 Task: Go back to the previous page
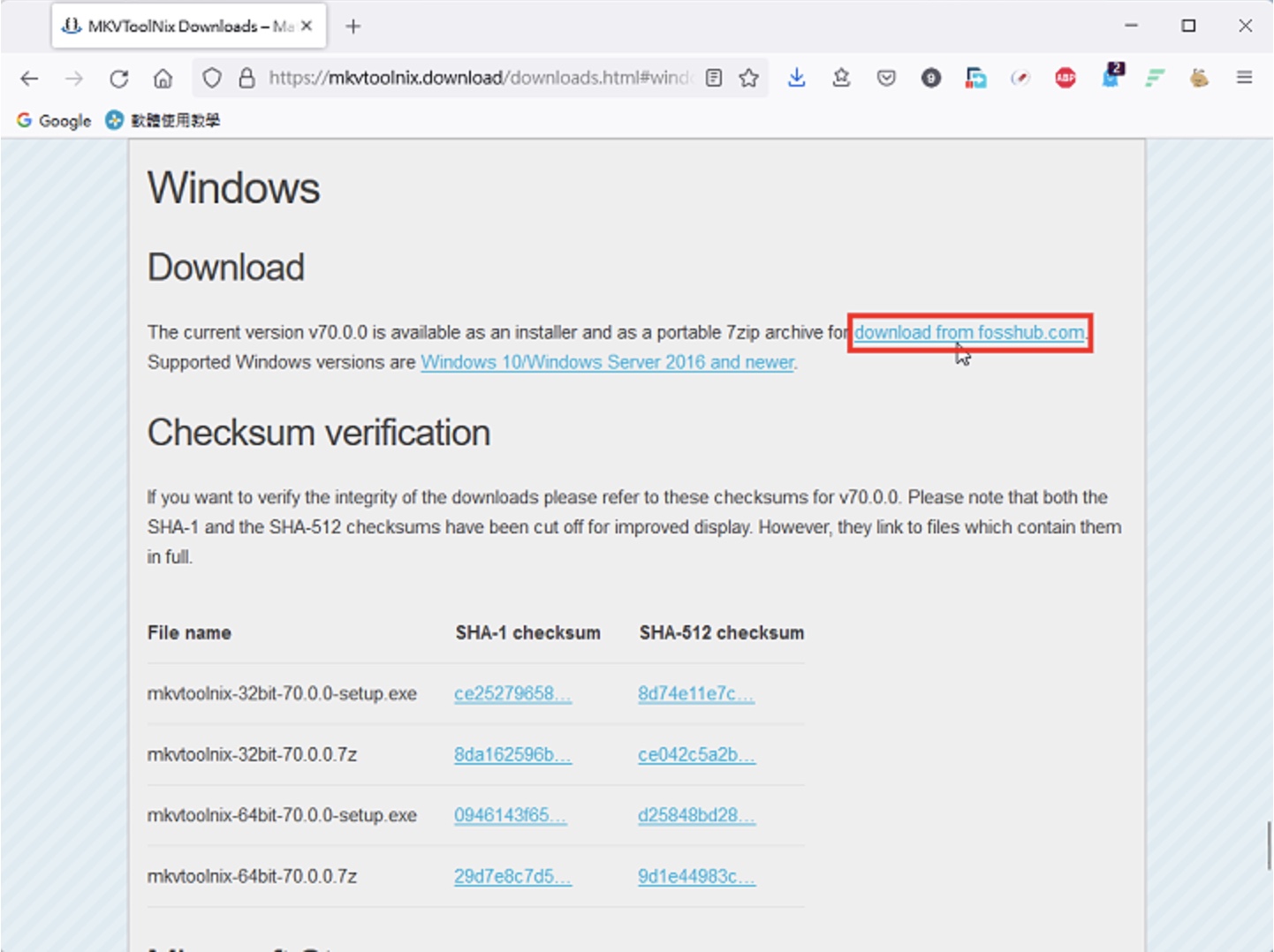click(29, 79)
